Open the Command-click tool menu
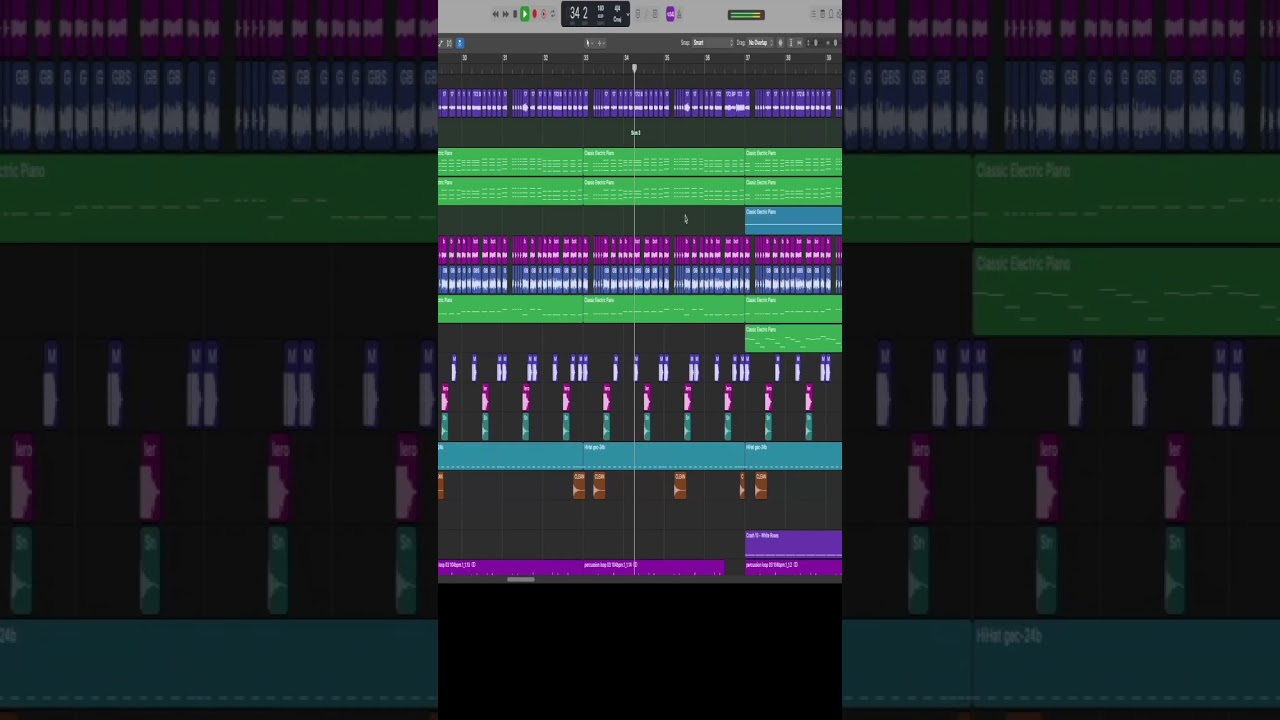This screenshot has width=1280, height=720. pyautogui.click(x=601, y=43)
